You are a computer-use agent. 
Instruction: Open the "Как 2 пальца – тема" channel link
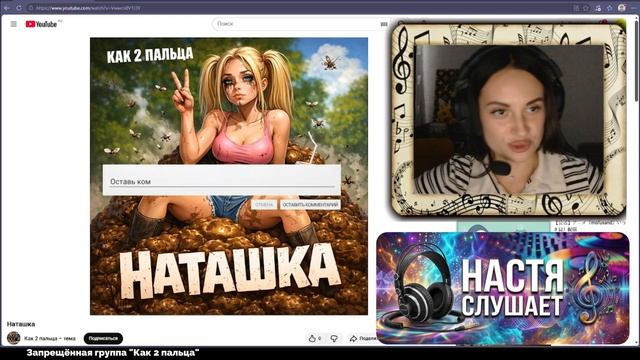tap(50, 338)
